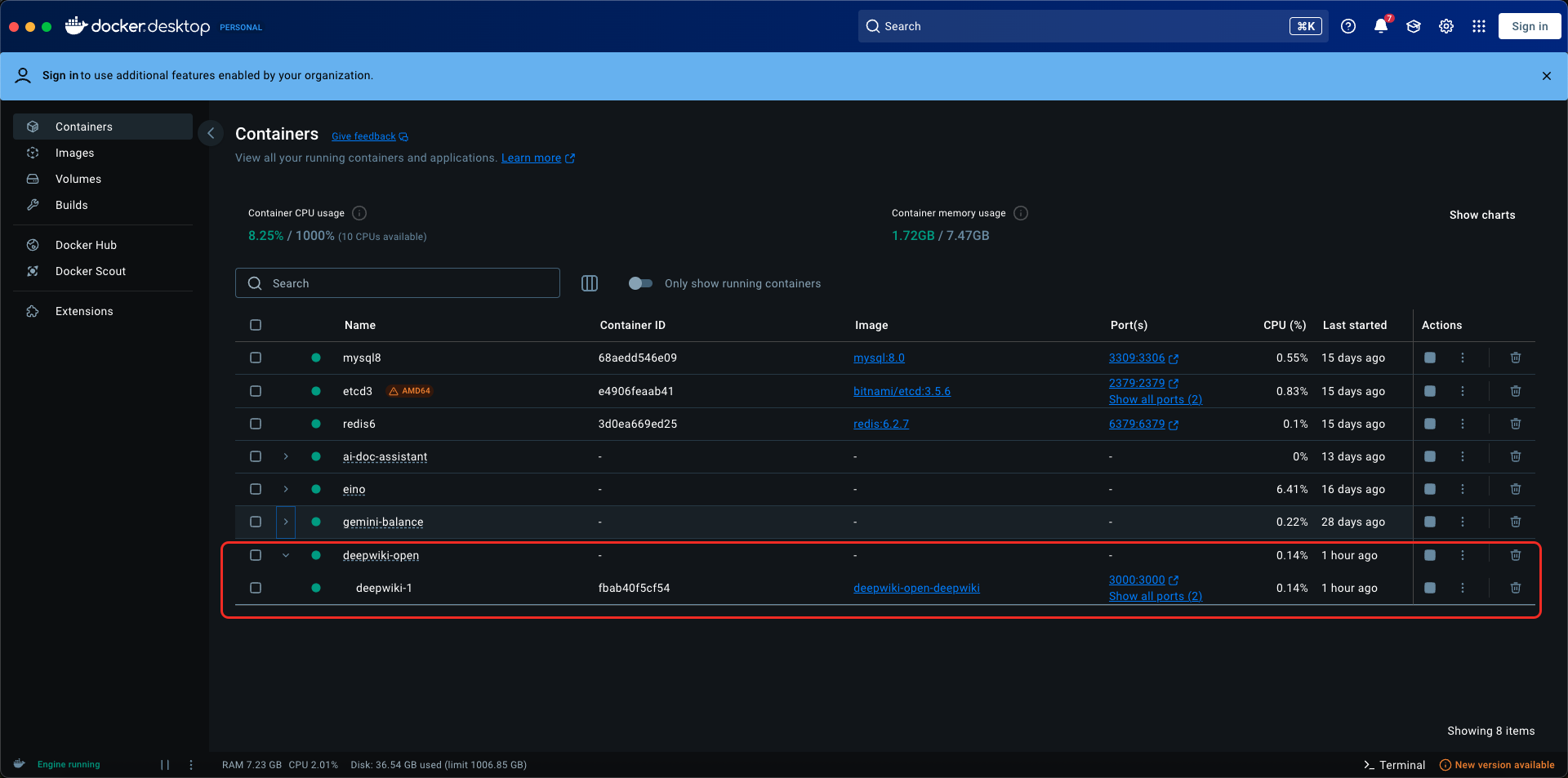Open more actions for etcd3
This screenshot has height=778, width=1568.
click(1463, 391)
